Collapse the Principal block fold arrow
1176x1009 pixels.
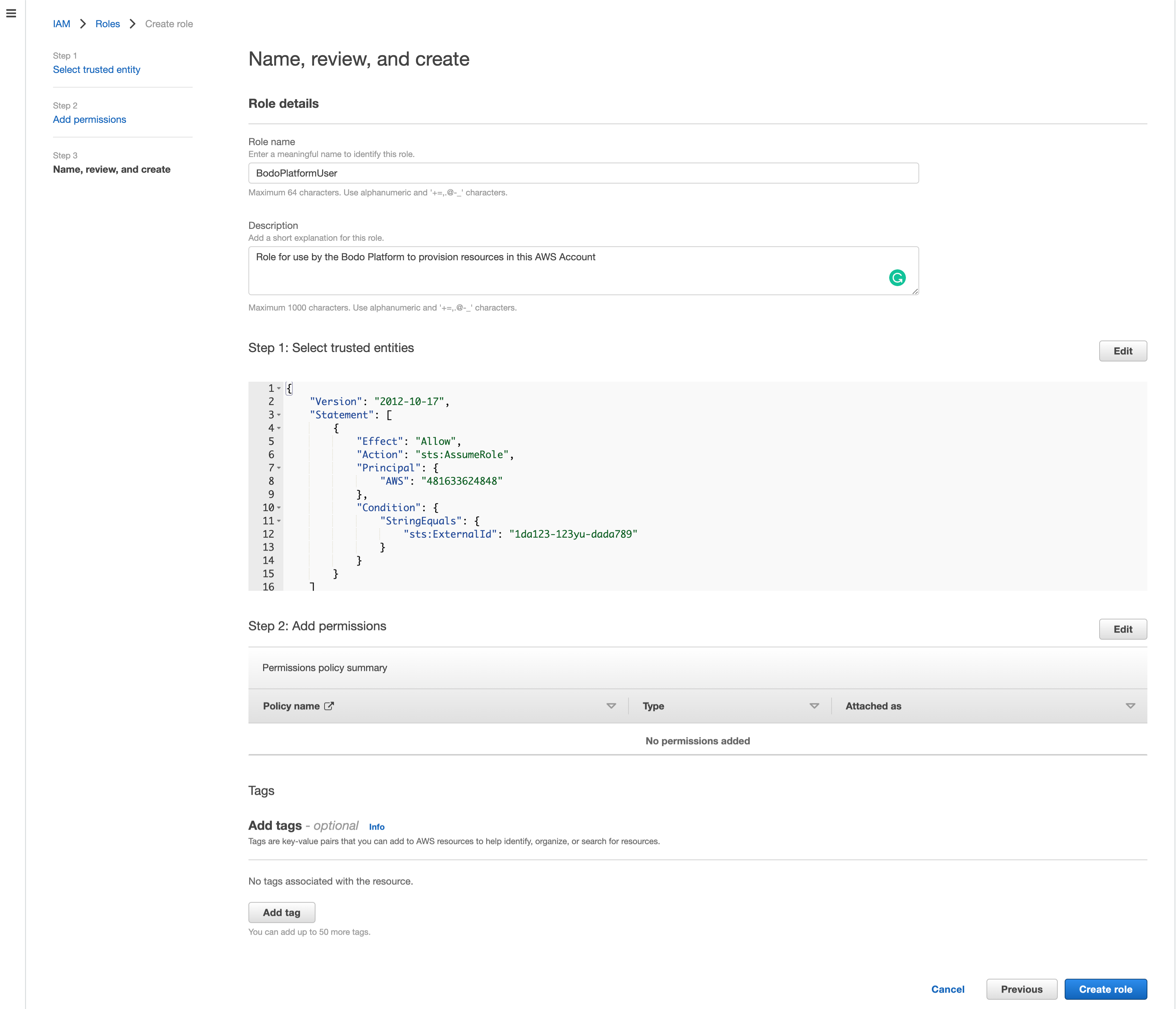click(x=279, y=468)
